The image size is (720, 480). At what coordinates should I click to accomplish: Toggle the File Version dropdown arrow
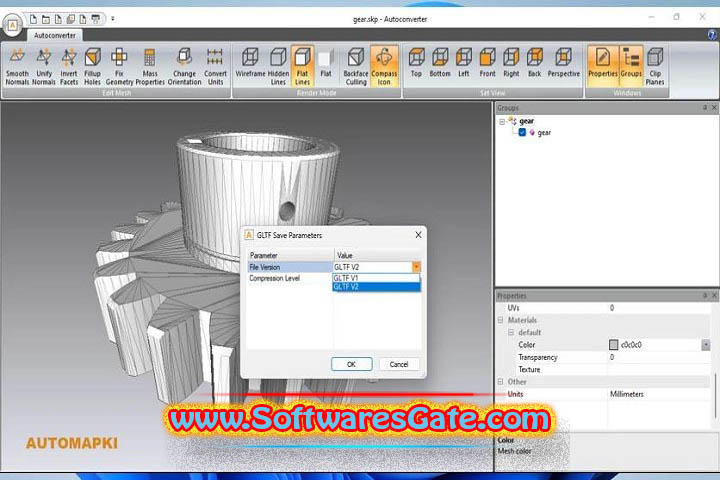coord(416,266)
